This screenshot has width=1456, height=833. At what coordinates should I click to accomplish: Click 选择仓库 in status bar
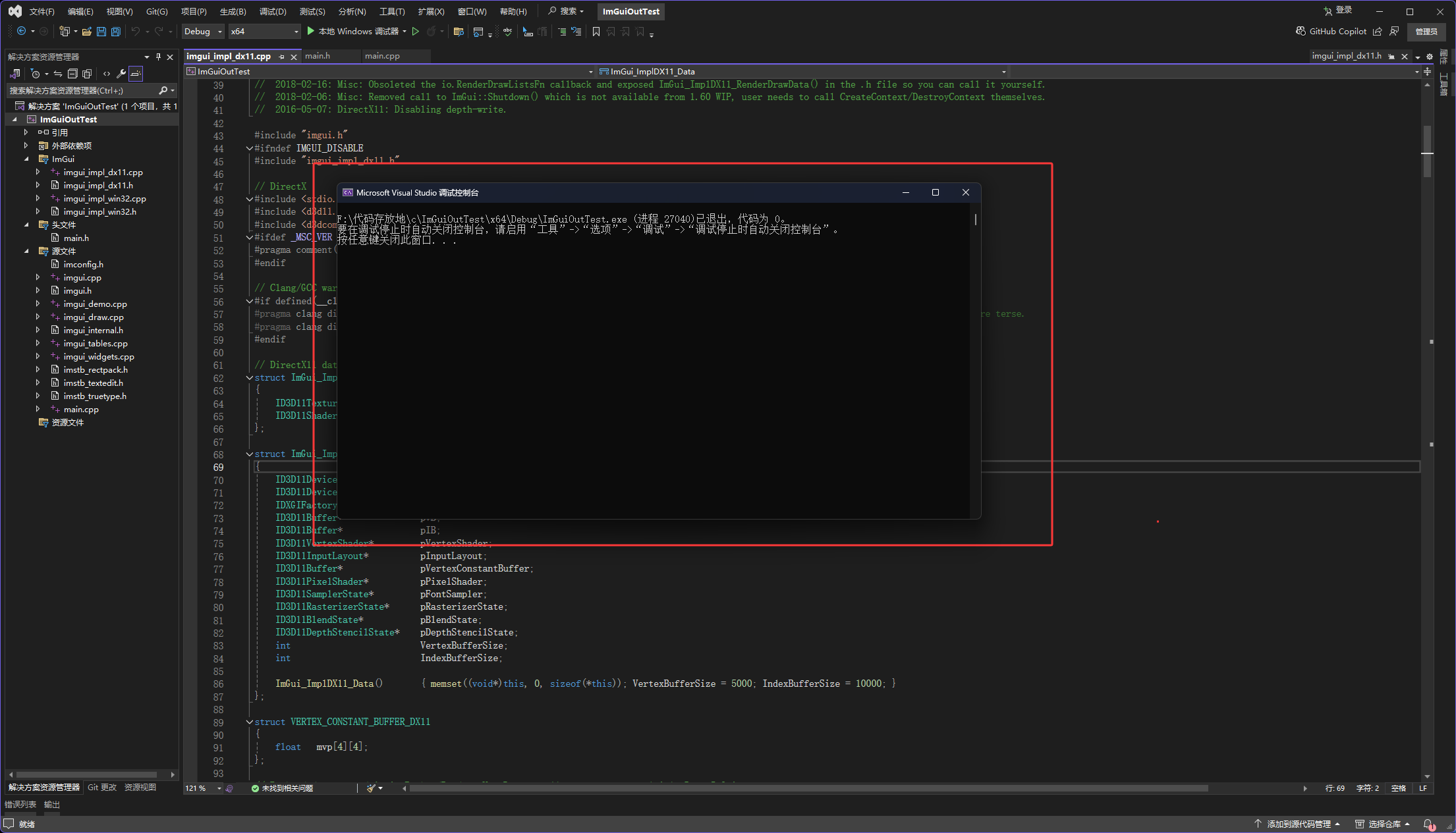pyautogui.click(x=1382, y=824)
